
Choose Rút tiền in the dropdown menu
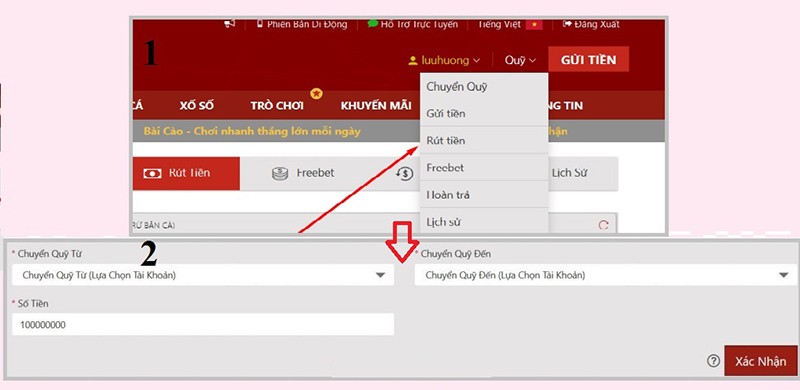coord(484,140)
